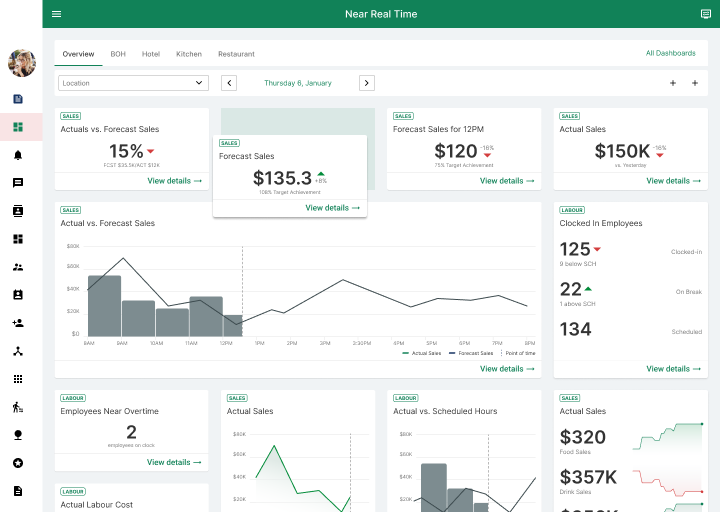Open the hamburger menu in header
721x512 pixels.
tap(56, 14)
